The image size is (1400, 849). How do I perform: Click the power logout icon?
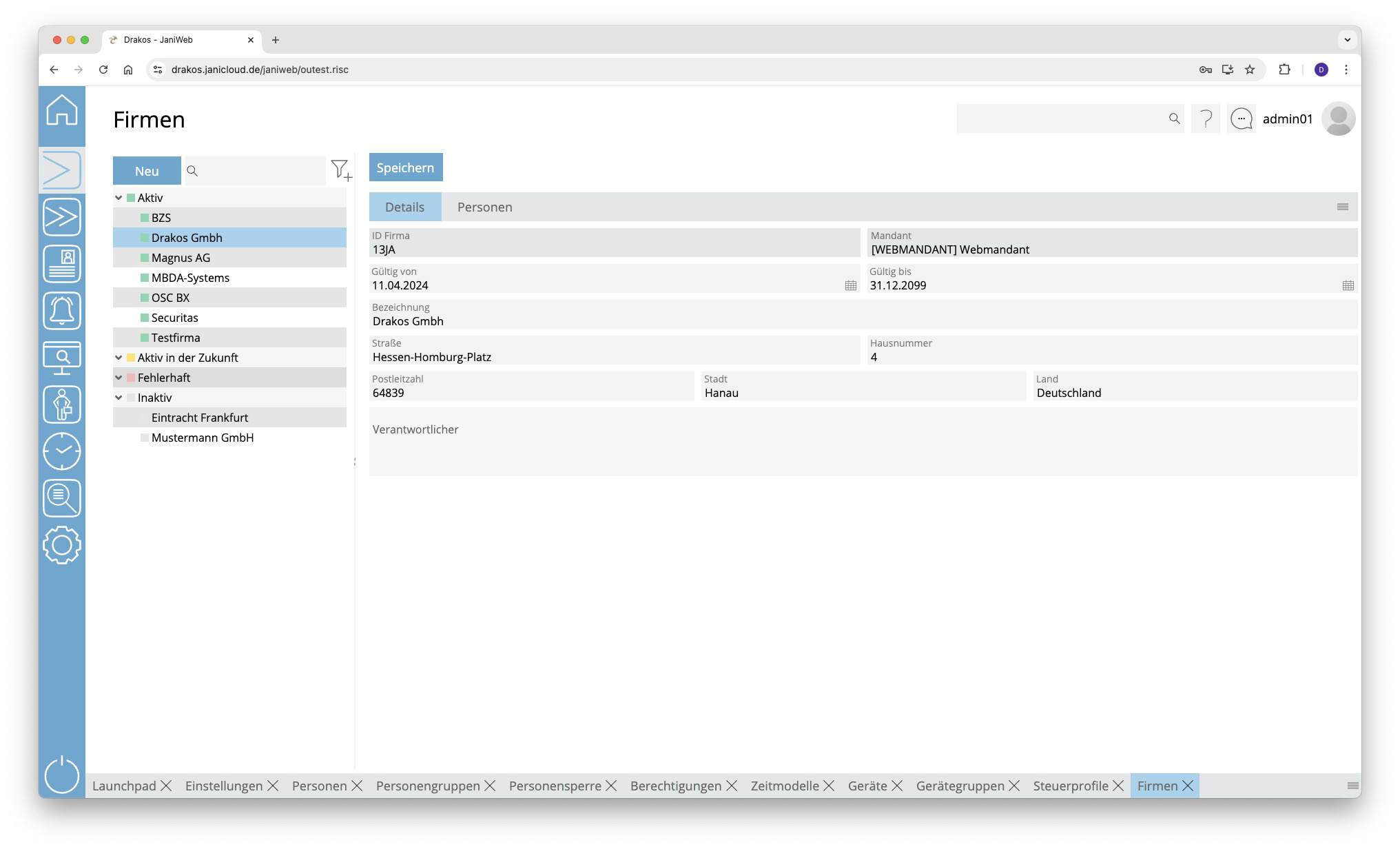pos(62,775)
